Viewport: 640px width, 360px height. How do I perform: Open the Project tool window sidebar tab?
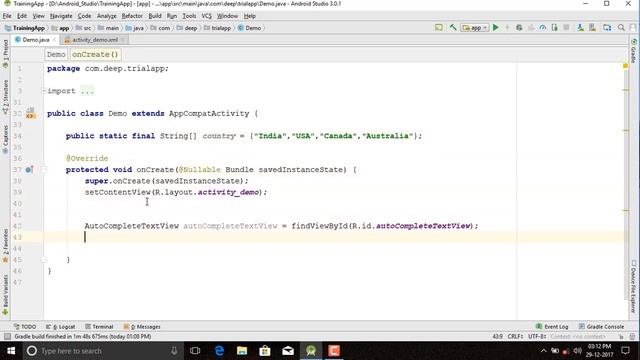(x=5, y=53)
